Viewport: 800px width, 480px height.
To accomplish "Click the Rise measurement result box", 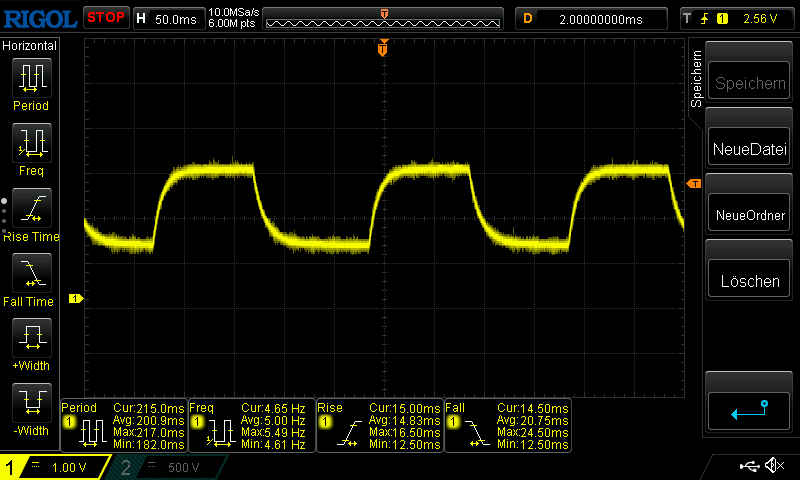I will click(380, 425).
